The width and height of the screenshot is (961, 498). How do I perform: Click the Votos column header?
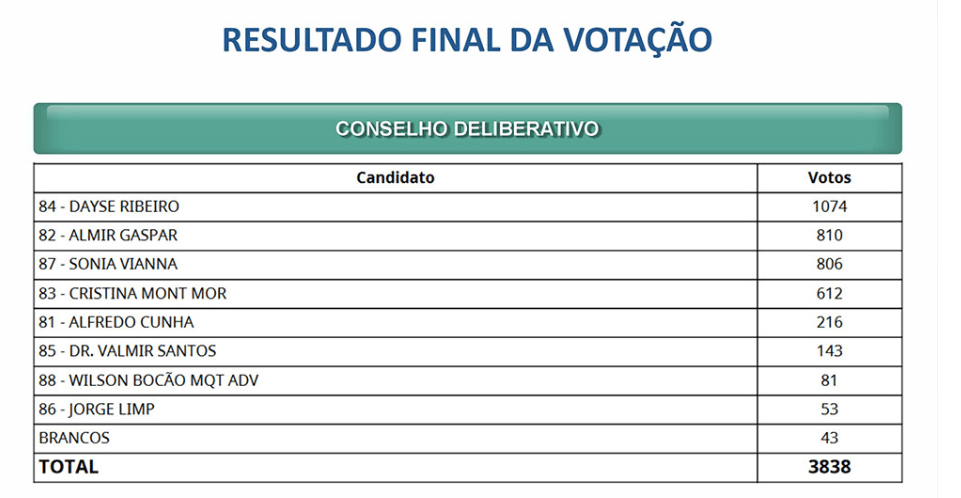(829, 178)
